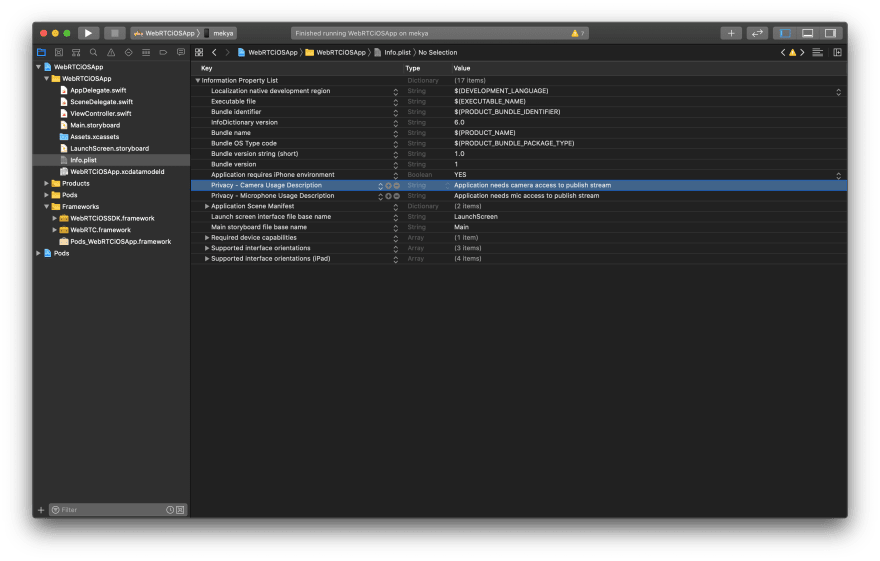Screen dimensions: 880x561
Task: Open key stepper for Camera Usage Description
Action: click(x=380, y=186)
